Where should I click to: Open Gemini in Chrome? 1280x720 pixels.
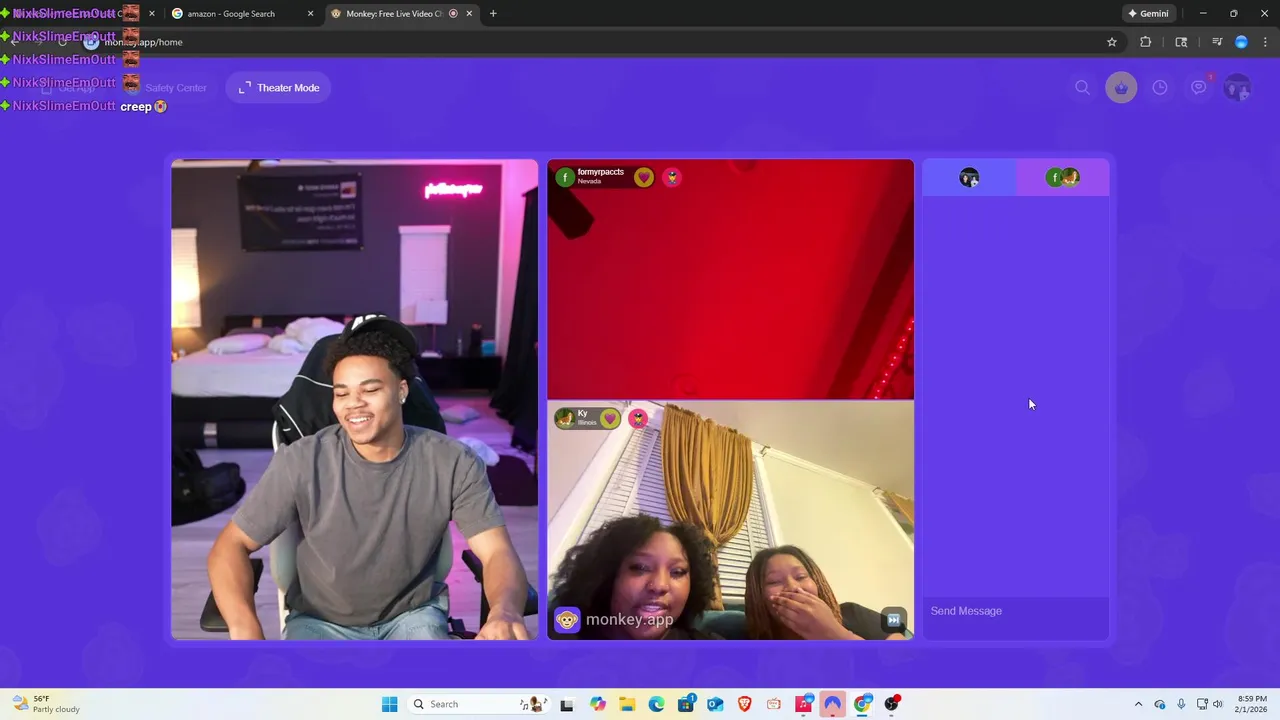[x=1148, y=14]
